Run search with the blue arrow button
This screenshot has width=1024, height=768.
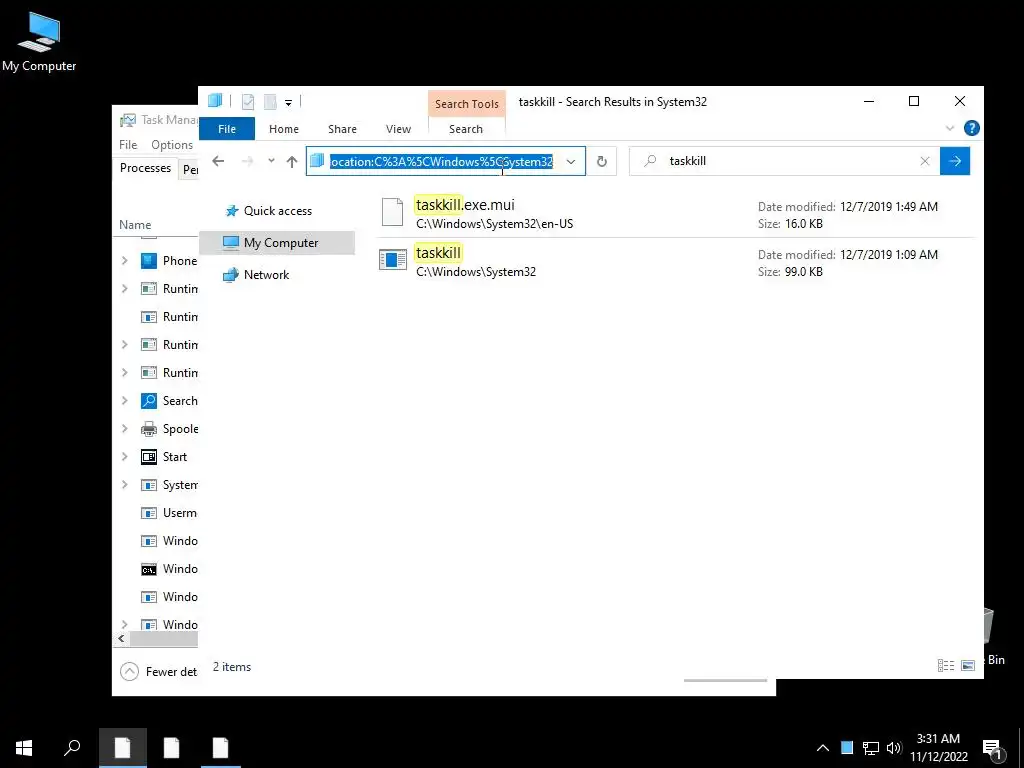pyautogui.click(x=955, y=161)
